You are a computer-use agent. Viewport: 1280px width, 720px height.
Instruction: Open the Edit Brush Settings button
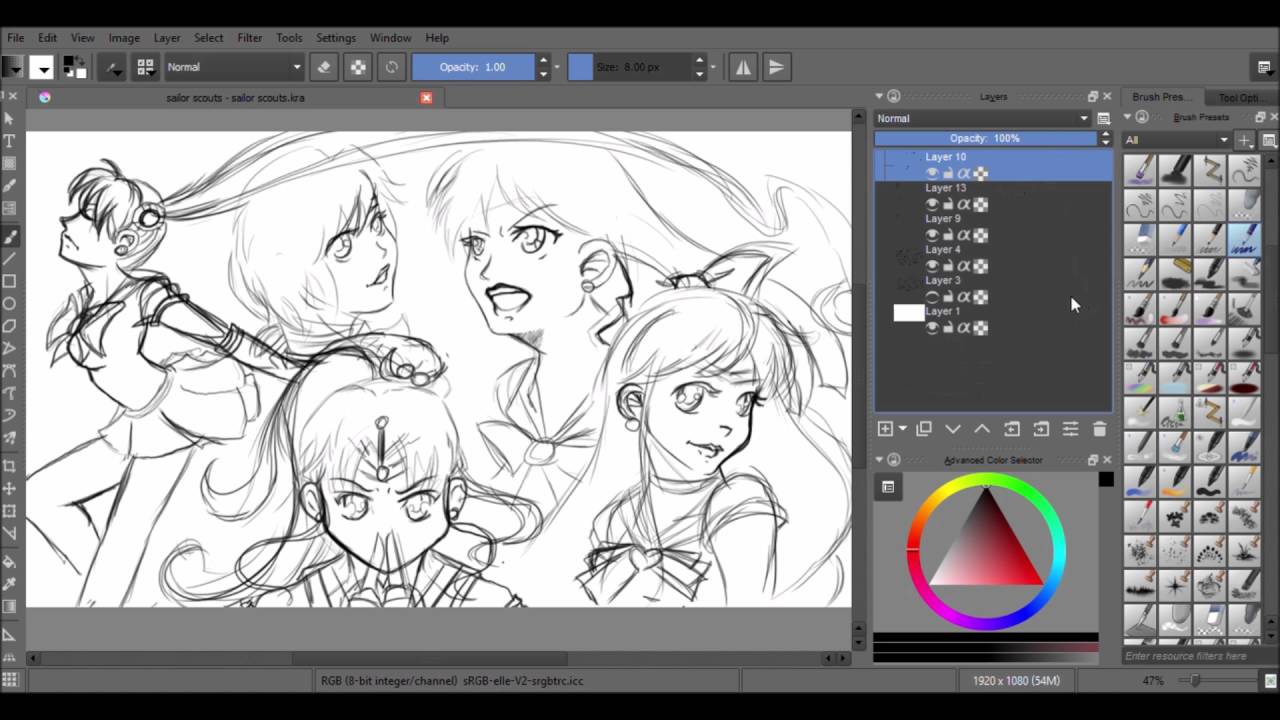[x=113, y=67]
